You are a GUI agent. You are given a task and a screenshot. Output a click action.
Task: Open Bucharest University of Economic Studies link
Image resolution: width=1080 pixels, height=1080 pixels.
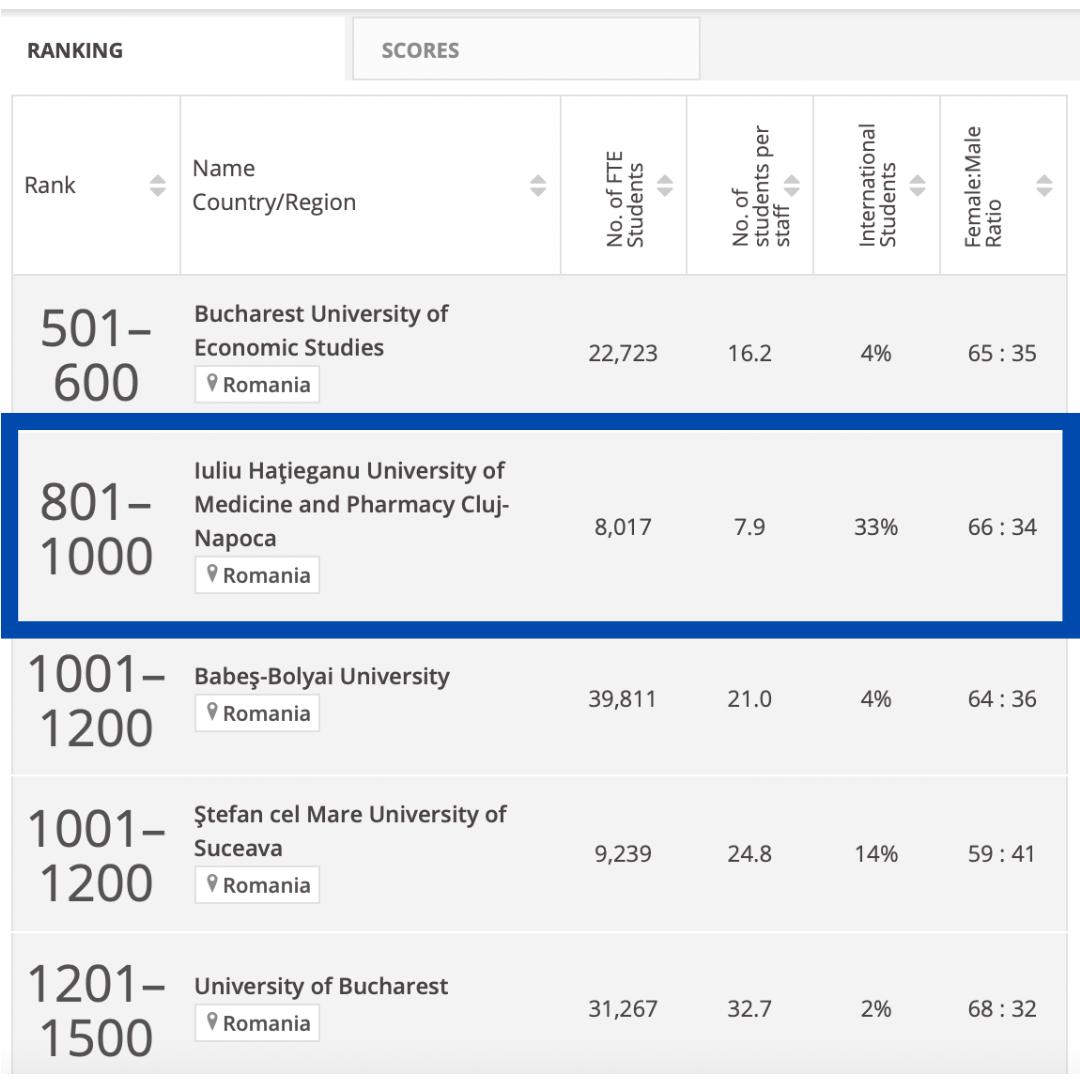(320, 331)
